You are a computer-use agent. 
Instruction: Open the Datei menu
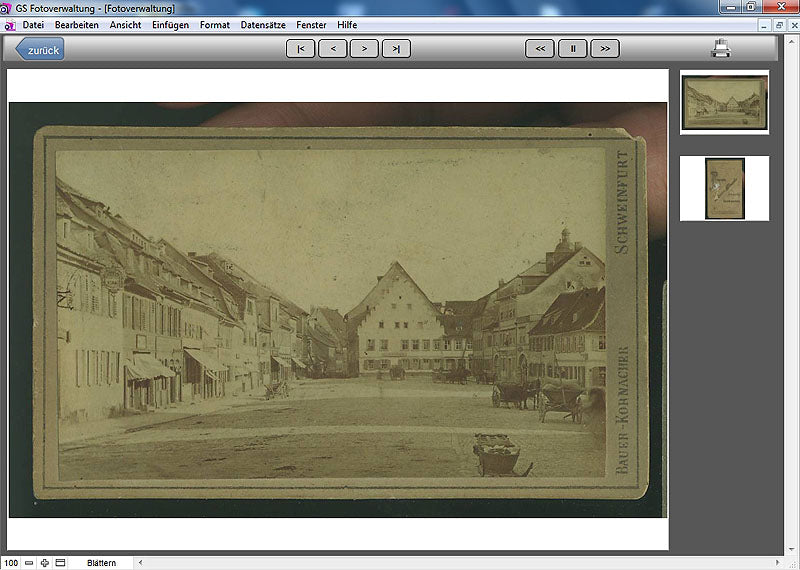coord(33,24)
